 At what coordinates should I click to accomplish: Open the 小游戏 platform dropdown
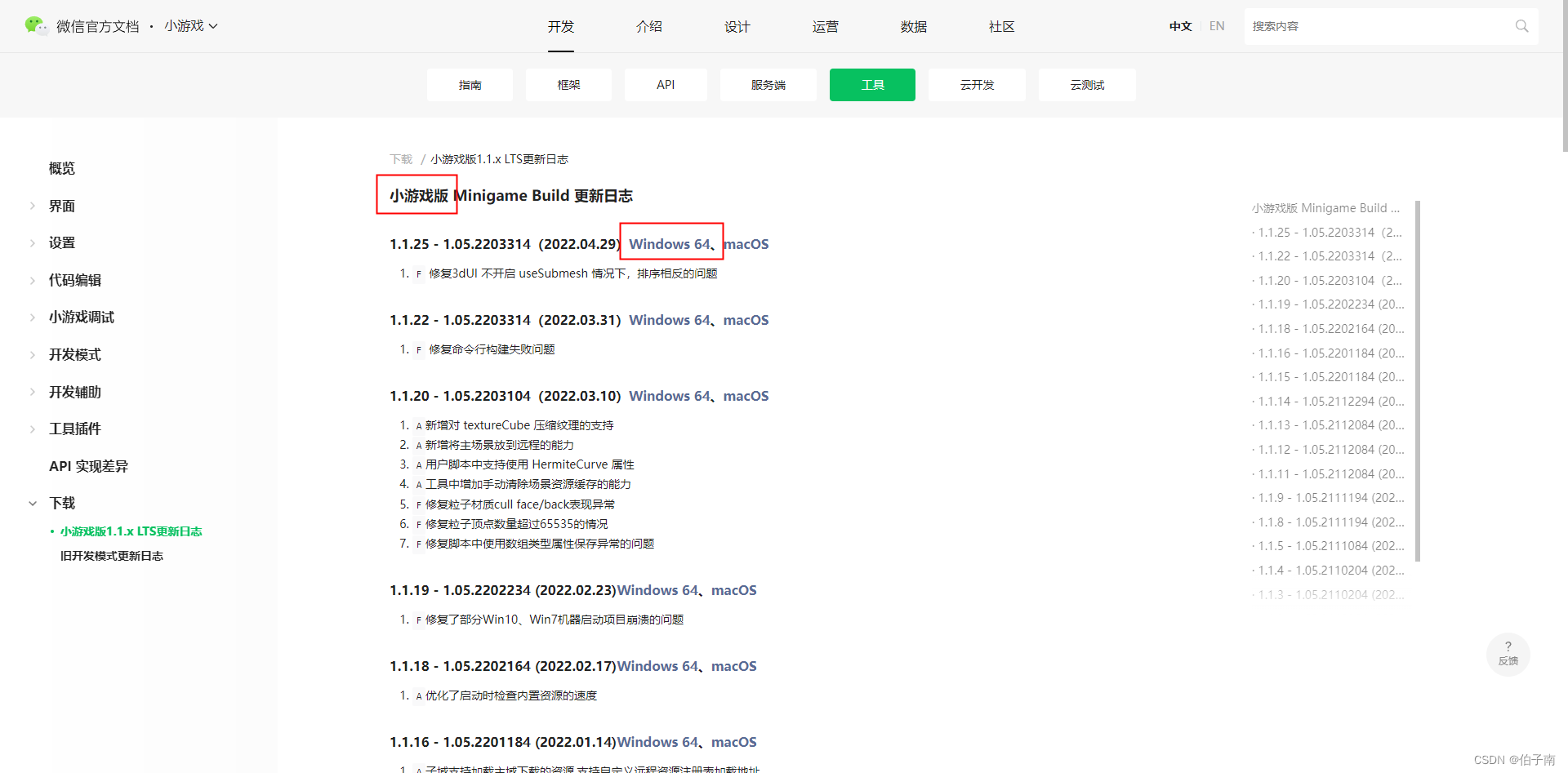[191, 26]
